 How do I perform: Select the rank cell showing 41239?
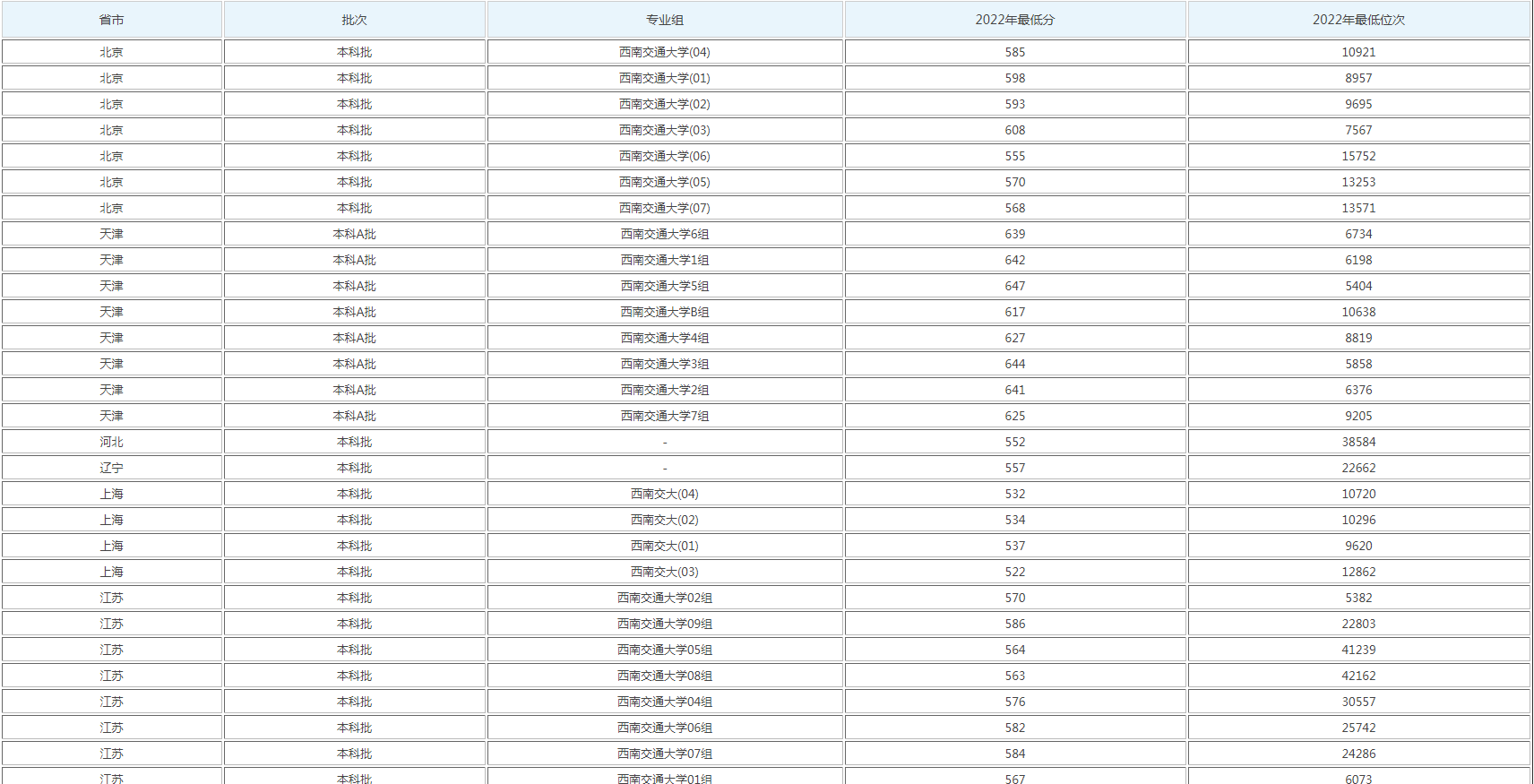point(1358,650)
